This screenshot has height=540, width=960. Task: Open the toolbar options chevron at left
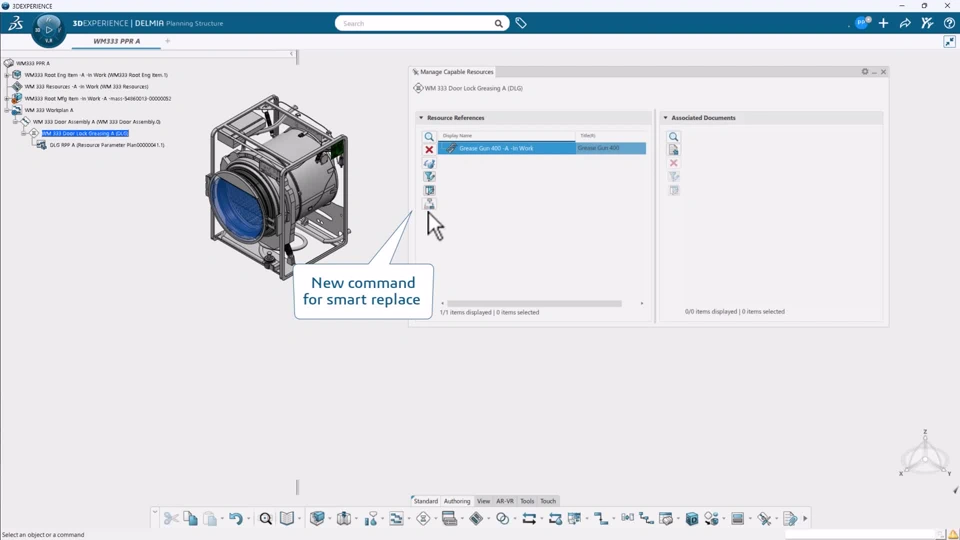155,511
